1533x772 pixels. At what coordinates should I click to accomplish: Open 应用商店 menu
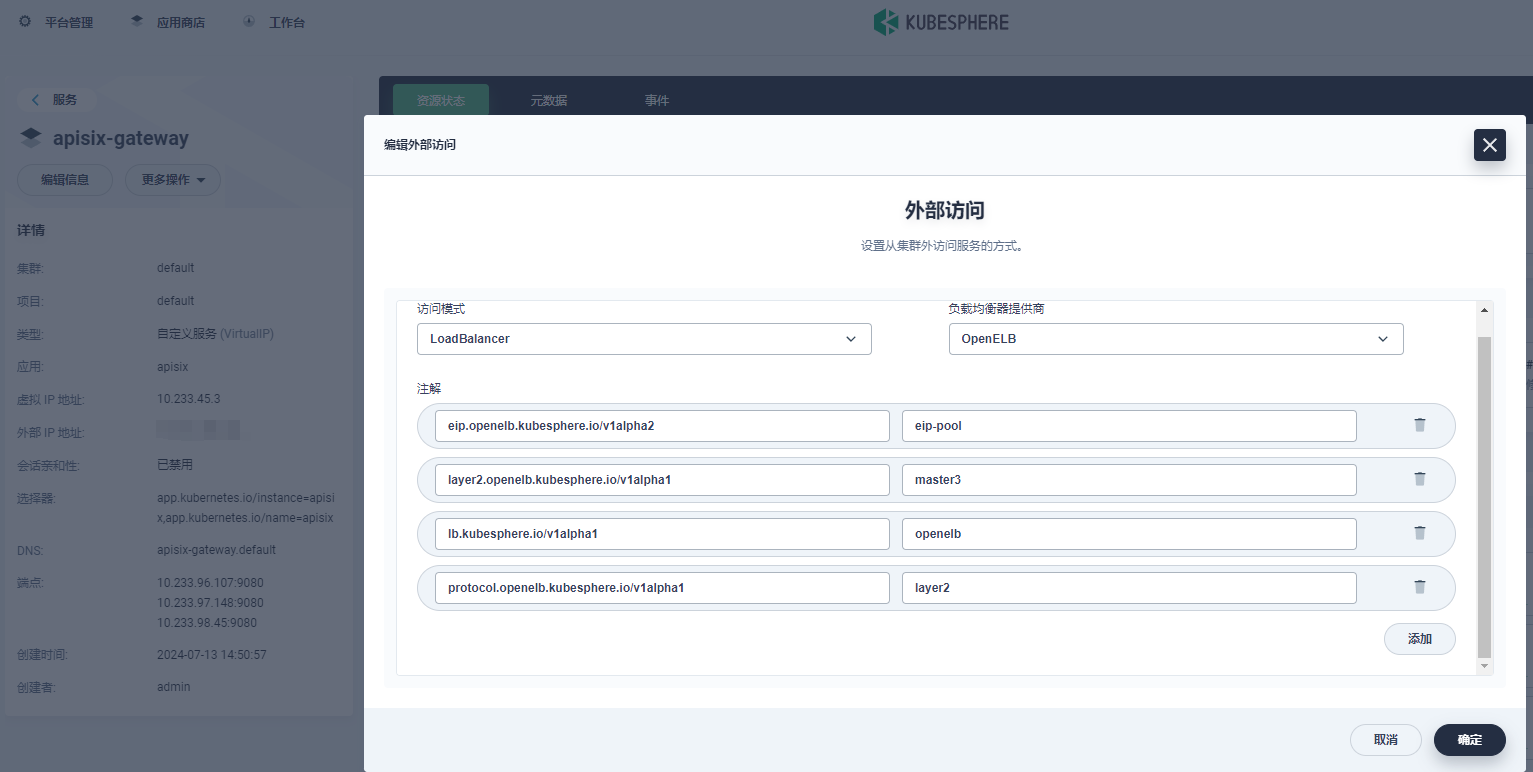pos(181,22)
